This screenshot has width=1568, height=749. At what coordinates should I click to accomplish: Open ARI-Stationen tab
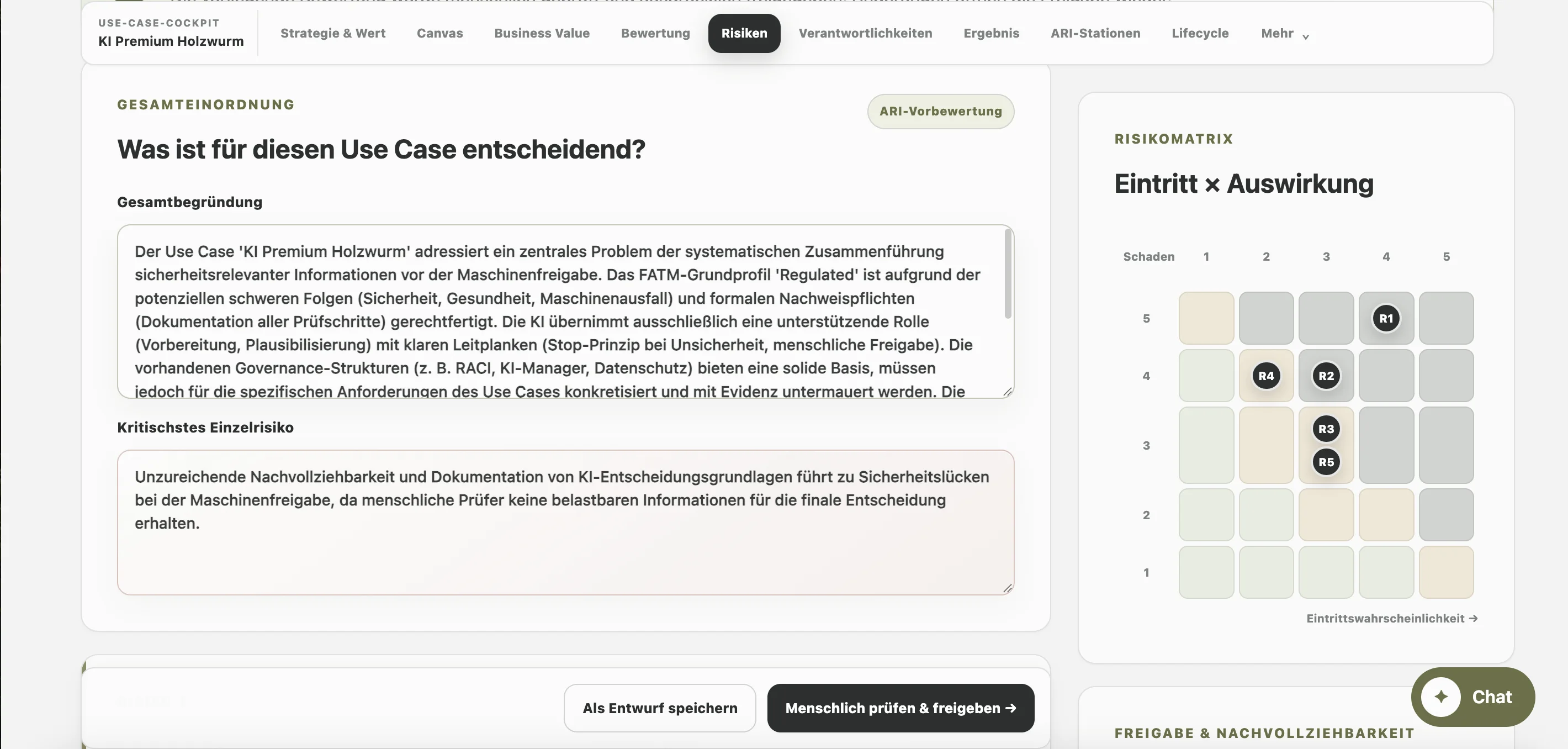1095,34
